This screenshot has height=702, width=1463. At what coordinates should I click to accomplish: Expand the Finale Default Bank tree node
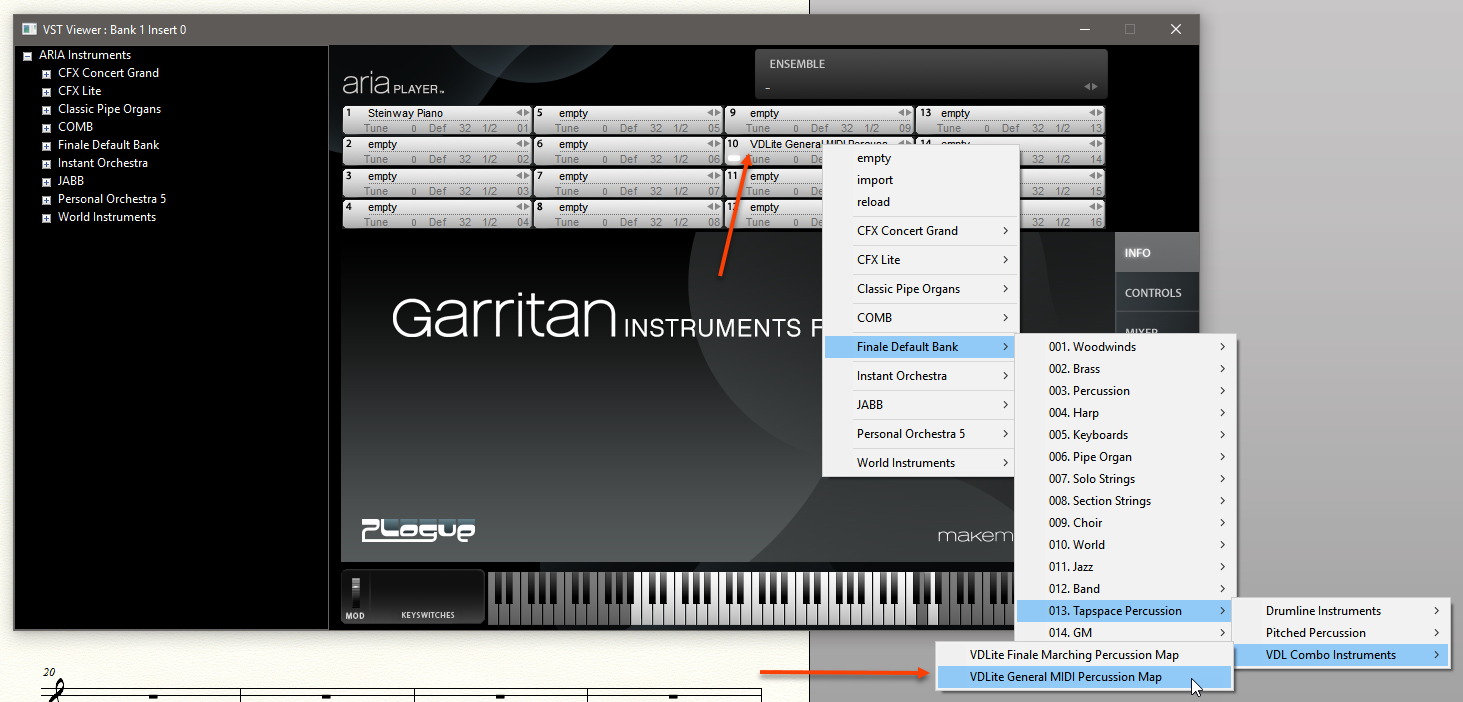point(46,146)
